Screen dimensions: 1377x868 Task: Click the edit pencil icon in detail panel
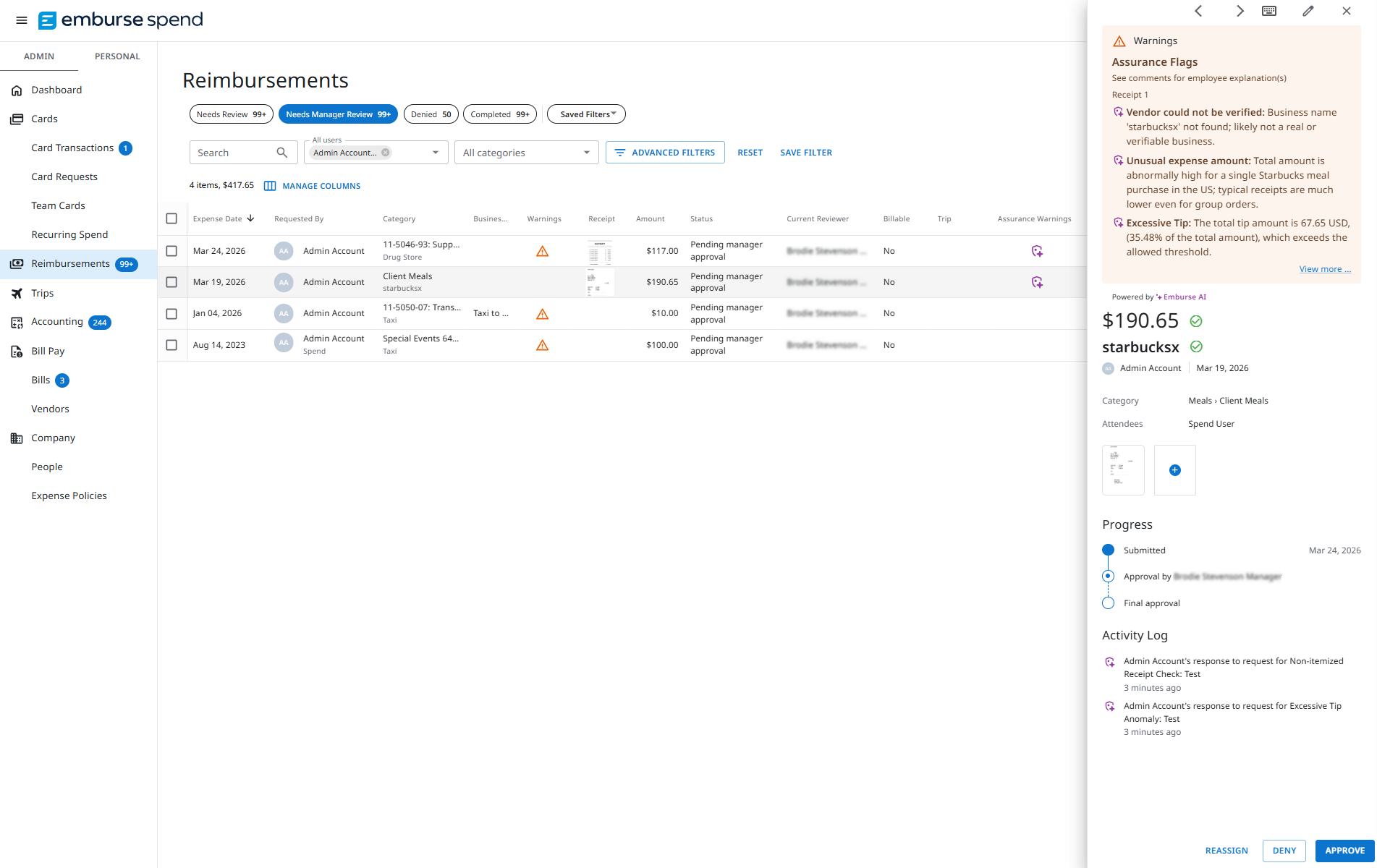coord(1308,11)
